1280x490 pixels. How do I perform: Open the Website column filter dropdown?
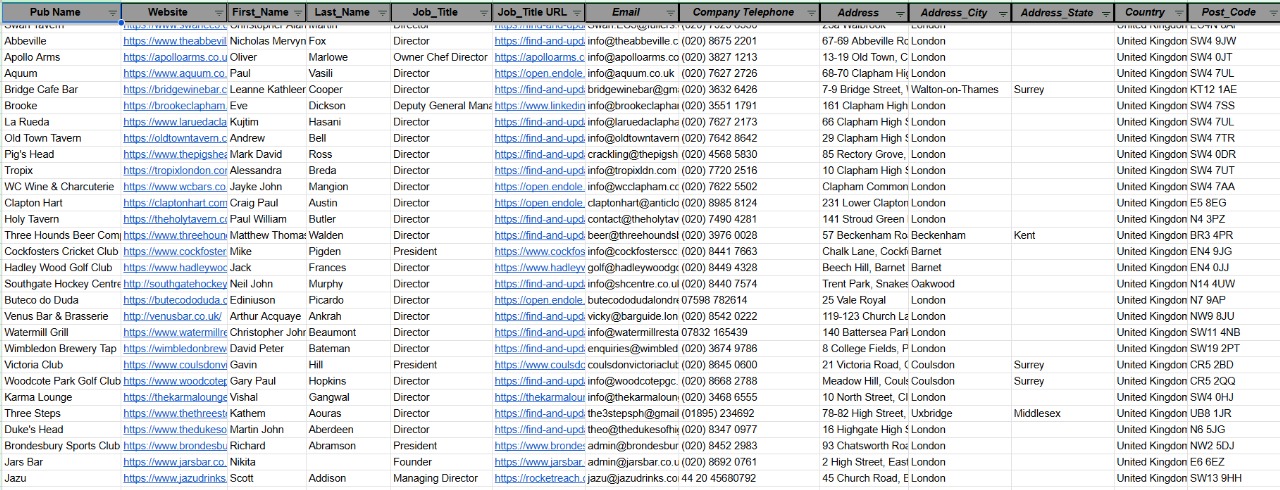[218, 13]
